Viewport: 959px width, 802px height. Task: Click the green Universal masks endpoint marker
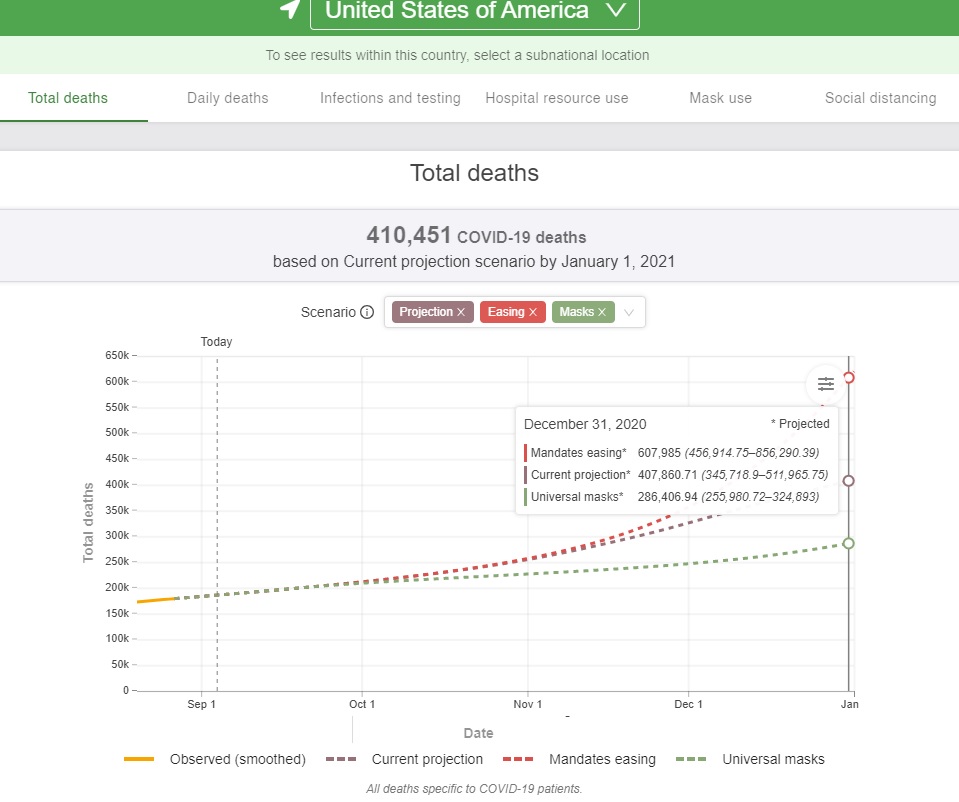(848, 543)
